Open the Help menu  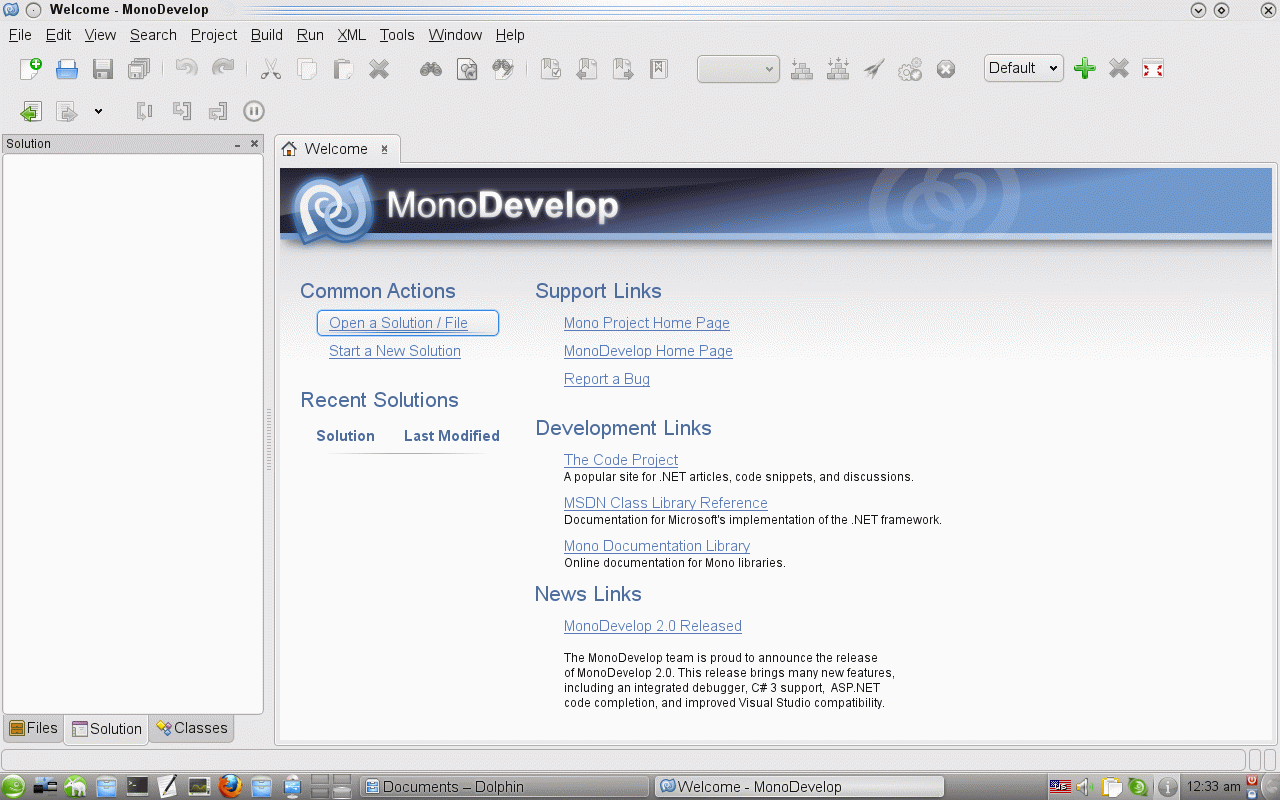point(510,35)
